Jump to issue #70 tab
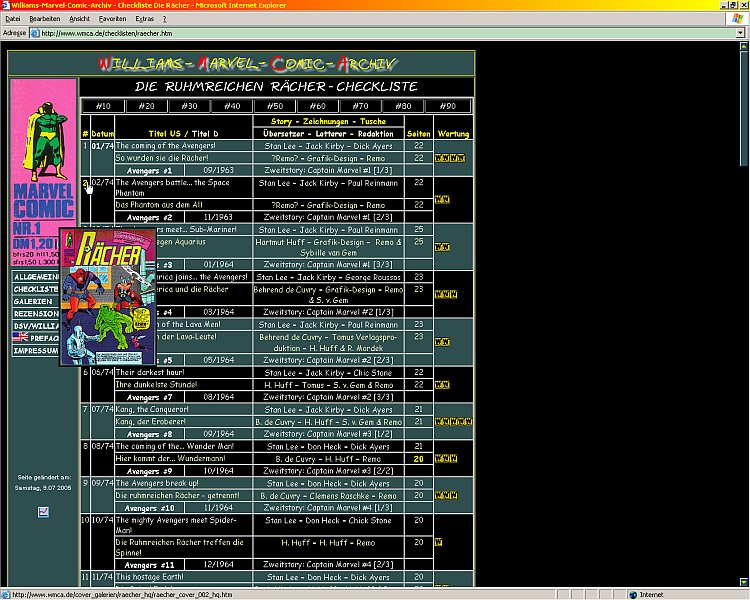750x600 pixels. click(361, 106)
